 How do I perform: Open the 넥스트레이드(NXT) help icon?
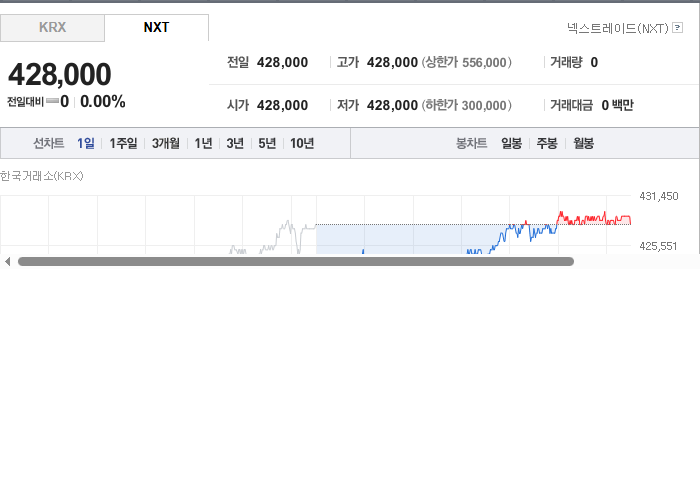(677, 28)
